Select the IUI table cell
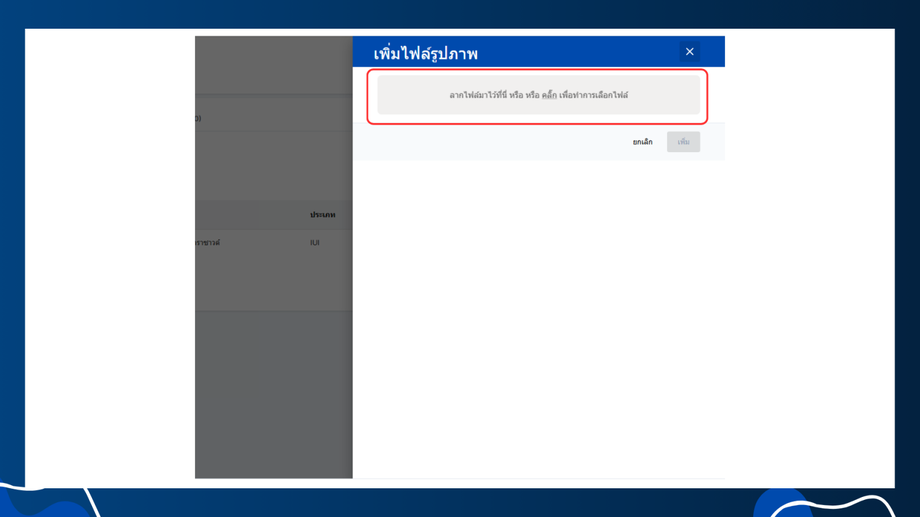 pos(315,242)
